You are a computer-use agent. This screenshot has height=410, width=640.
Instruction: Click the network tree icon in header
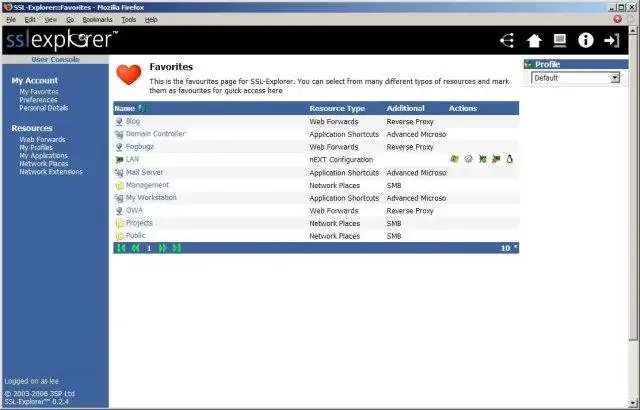click(x=507, y=40)
